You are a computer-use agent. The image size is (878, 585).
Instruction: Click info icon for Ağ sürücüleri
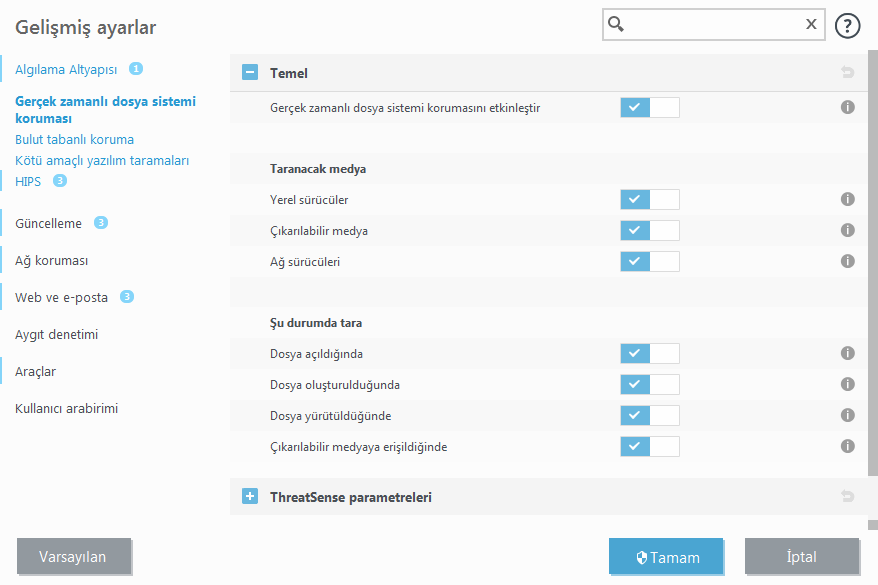[848, 261]
